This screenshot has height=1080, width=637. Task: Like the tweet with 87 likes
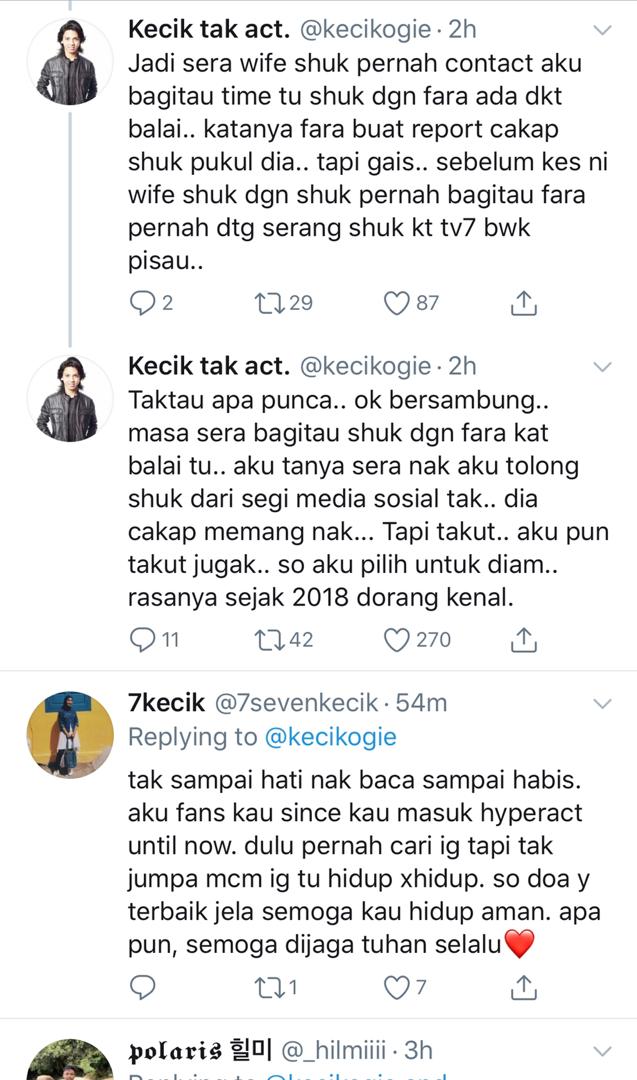tap(399, 302)
